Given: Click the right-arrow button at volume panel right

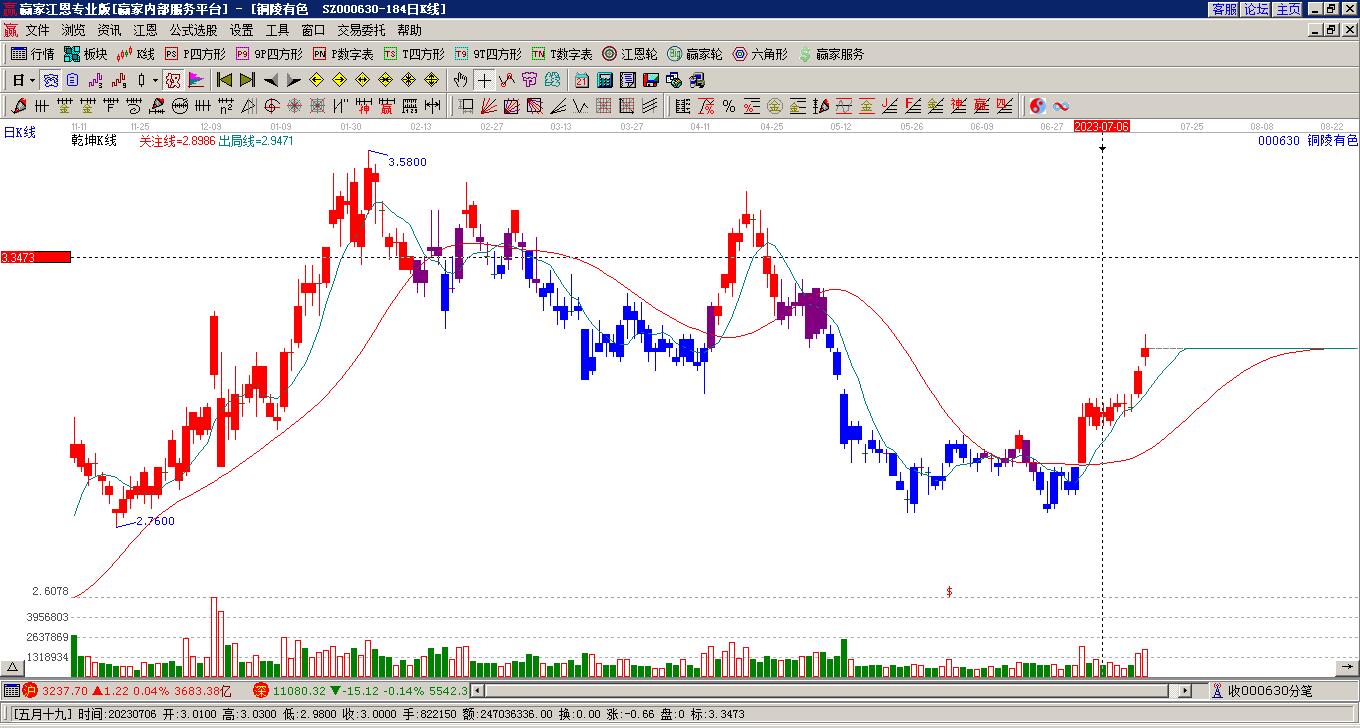Looking at the screenshot, I should pos(1347,667).
